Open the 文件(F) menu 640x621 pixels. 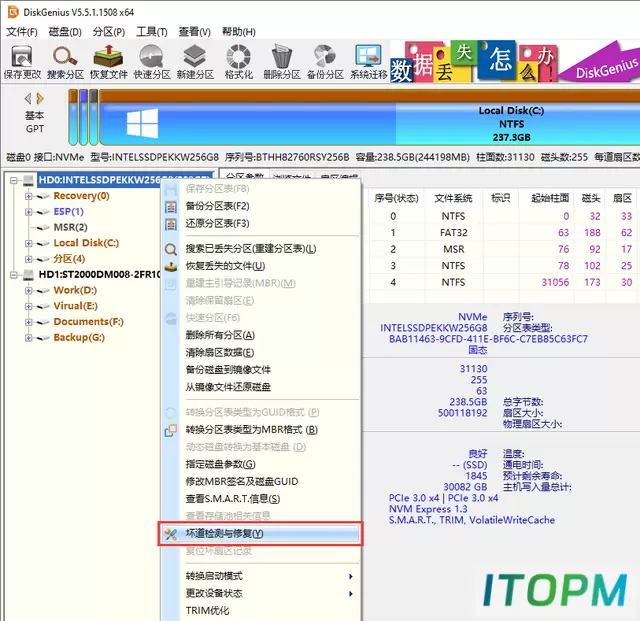coord(22,32)
